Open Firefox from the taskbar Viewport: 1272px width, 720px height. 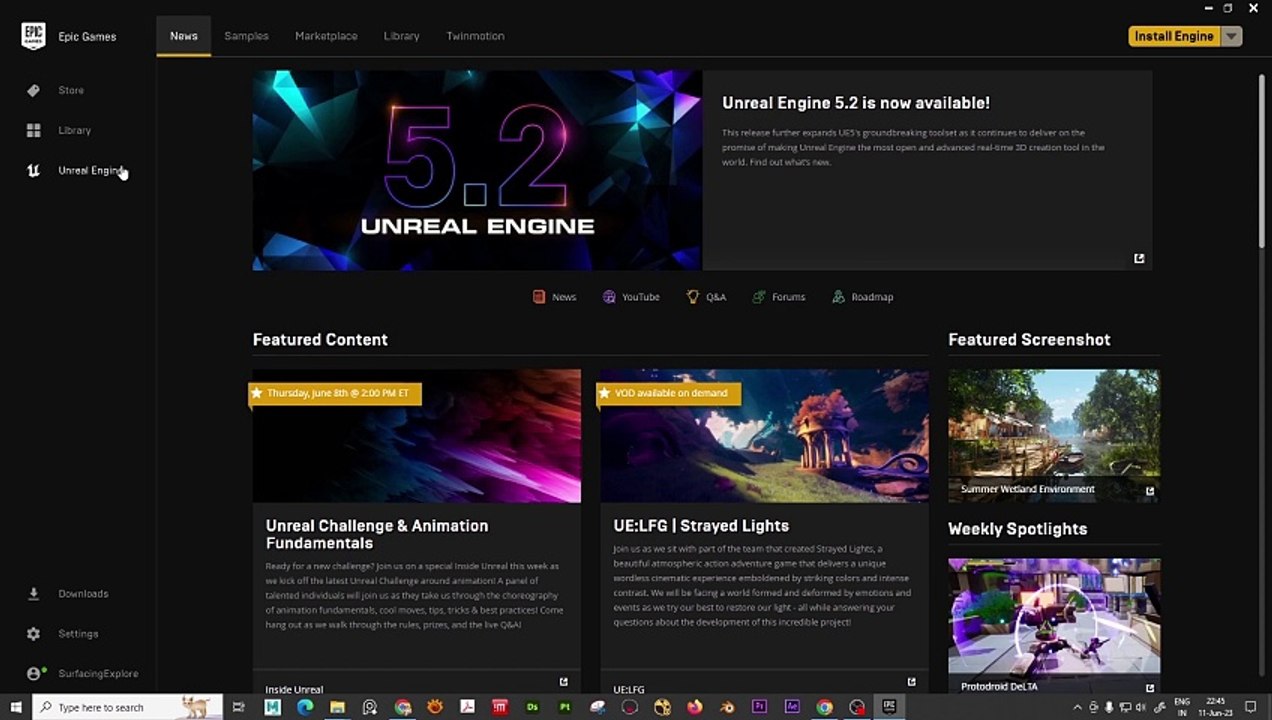pos(694,707)
